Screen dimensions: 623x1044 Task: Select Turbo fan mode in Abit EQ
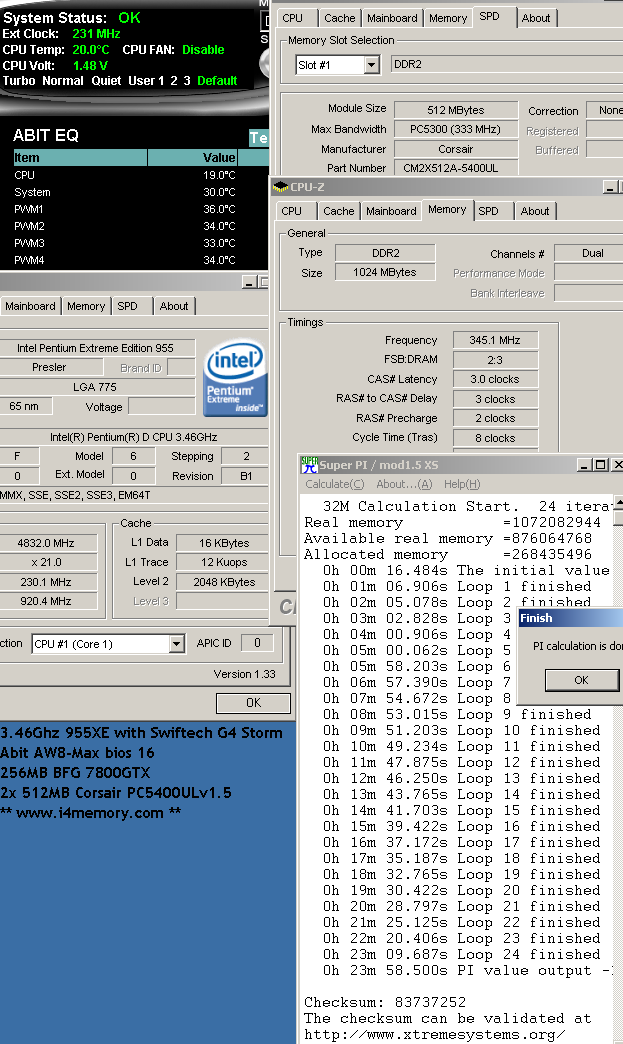pos(19,81)
